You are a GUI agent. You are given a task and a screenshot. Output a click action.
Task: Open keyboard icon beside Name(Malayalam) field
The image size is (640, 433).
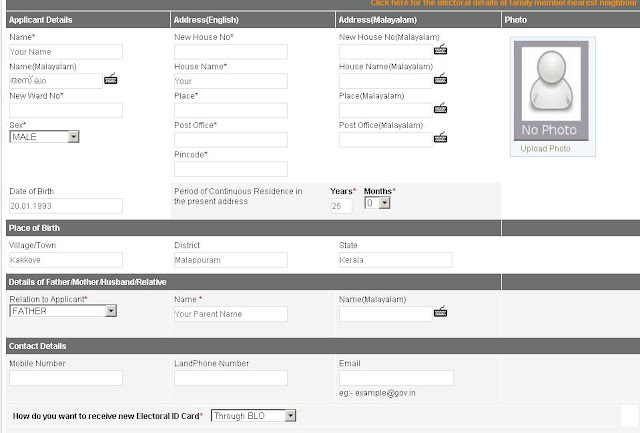click(111, 79)
